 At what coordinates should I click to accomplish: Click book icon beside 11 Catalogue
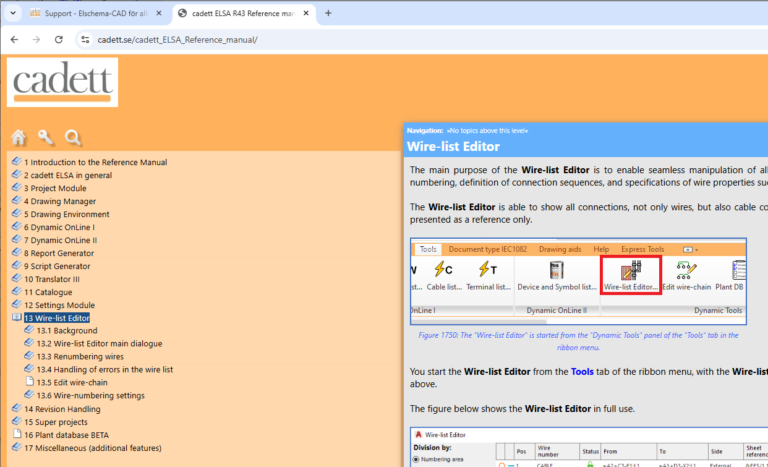point(17,291)
